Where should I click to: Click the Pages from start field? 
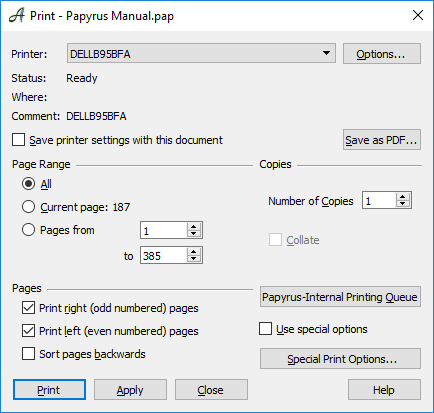coord(163,230)
